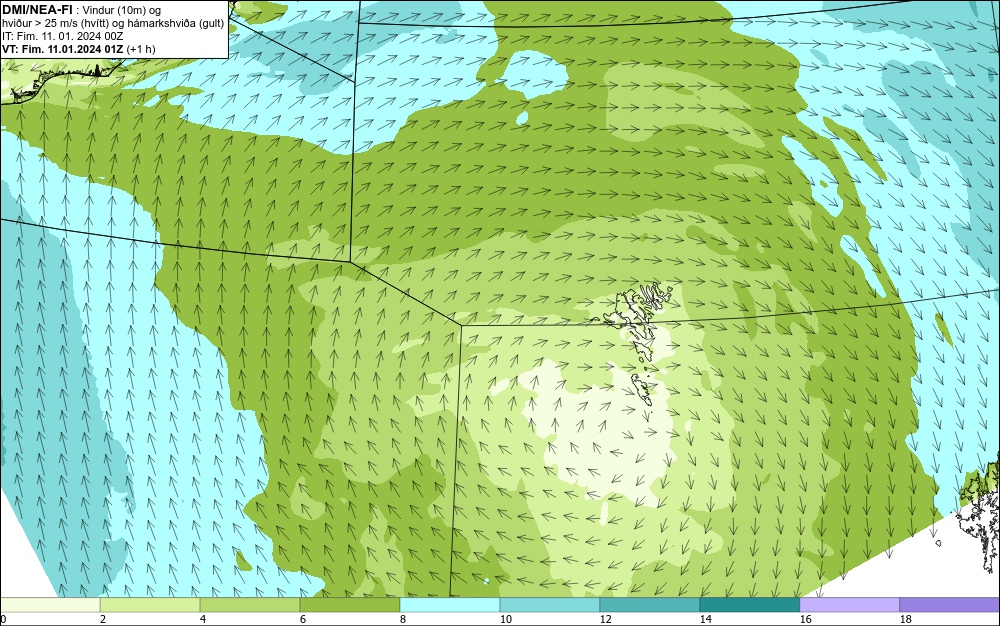The image size is (1000, 626).
Task: Click the scale label "4"
Action: [203, 619]
